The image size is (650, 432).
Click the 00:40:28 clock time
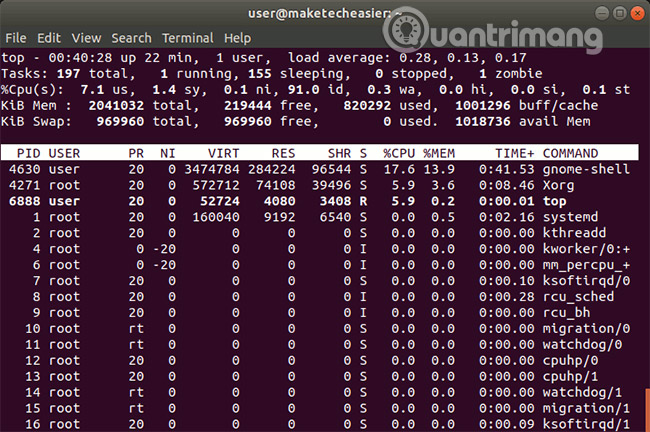point(80,58)
